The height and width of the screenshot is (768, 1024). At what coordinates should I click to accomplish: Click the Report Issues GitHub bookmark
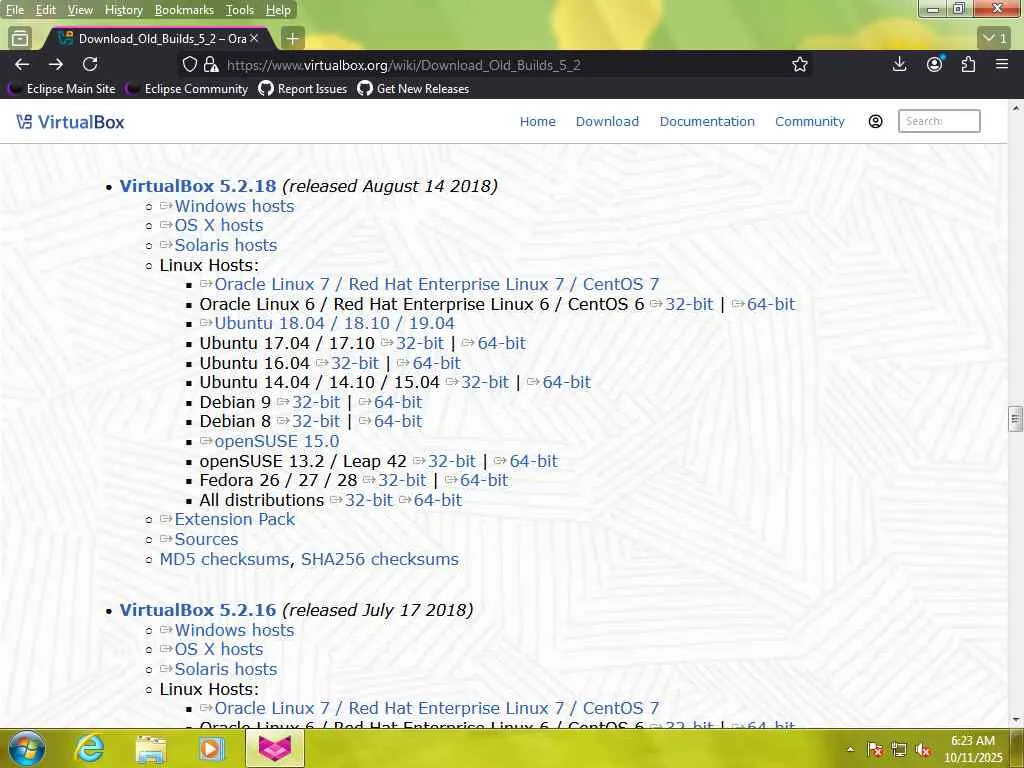pyautogui.click(x=303, y=89)
